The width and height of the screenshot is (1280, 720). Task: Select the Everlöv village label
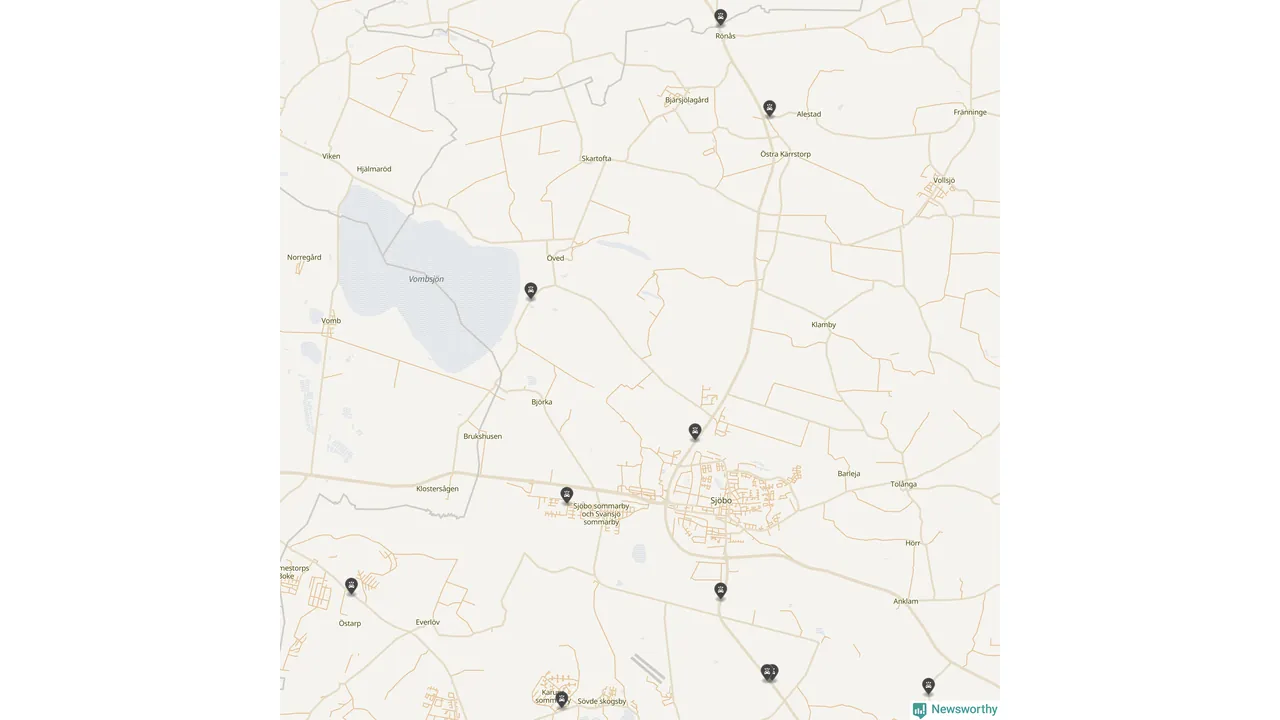coord(427,622)
